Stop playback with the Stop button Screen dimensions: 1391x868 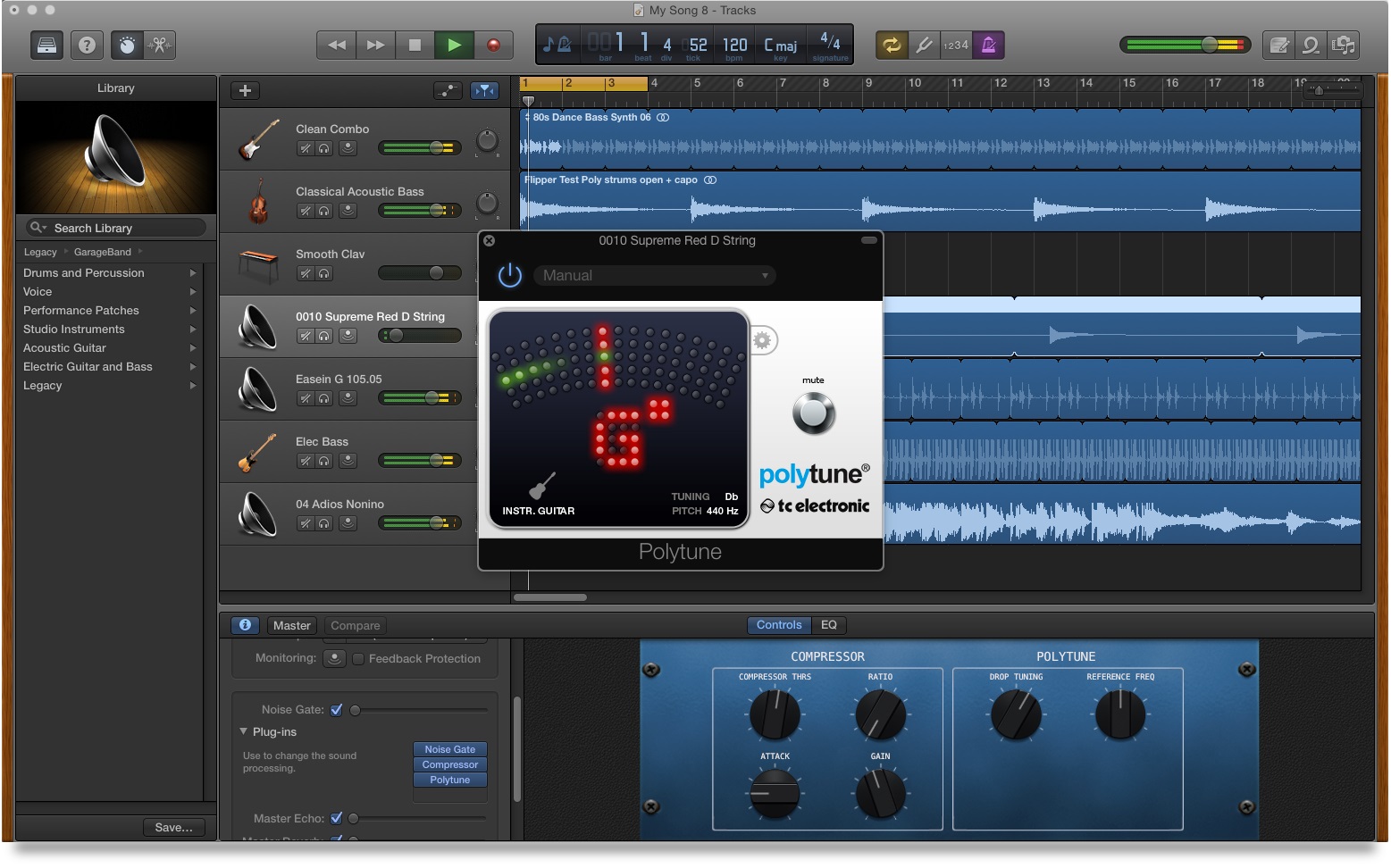(x=415, y=46)
